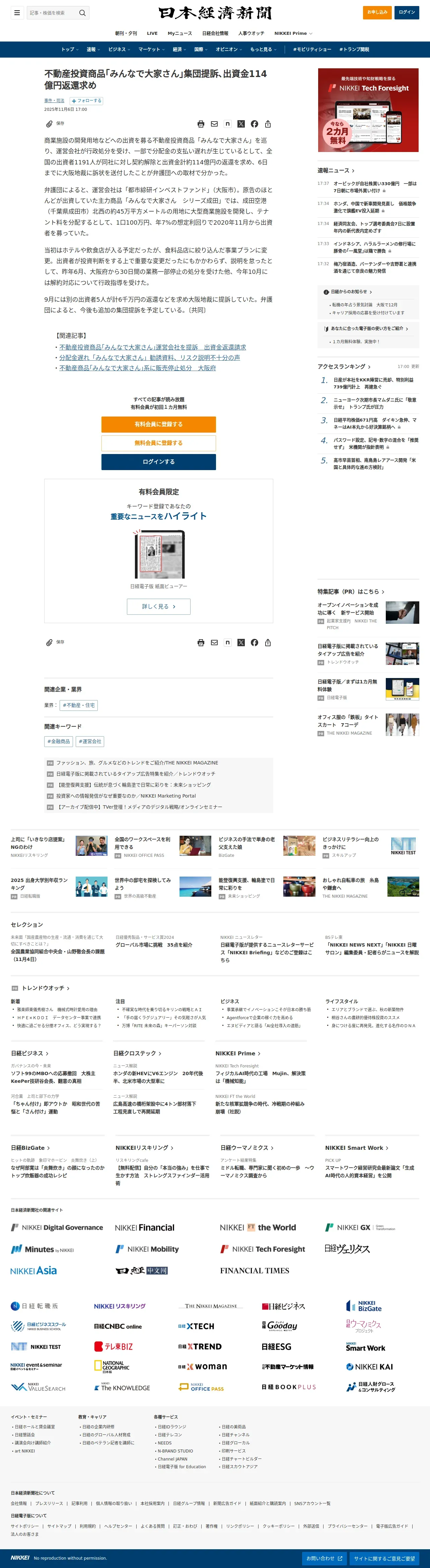
Task: Click the search text field
Action: (52, 12)
